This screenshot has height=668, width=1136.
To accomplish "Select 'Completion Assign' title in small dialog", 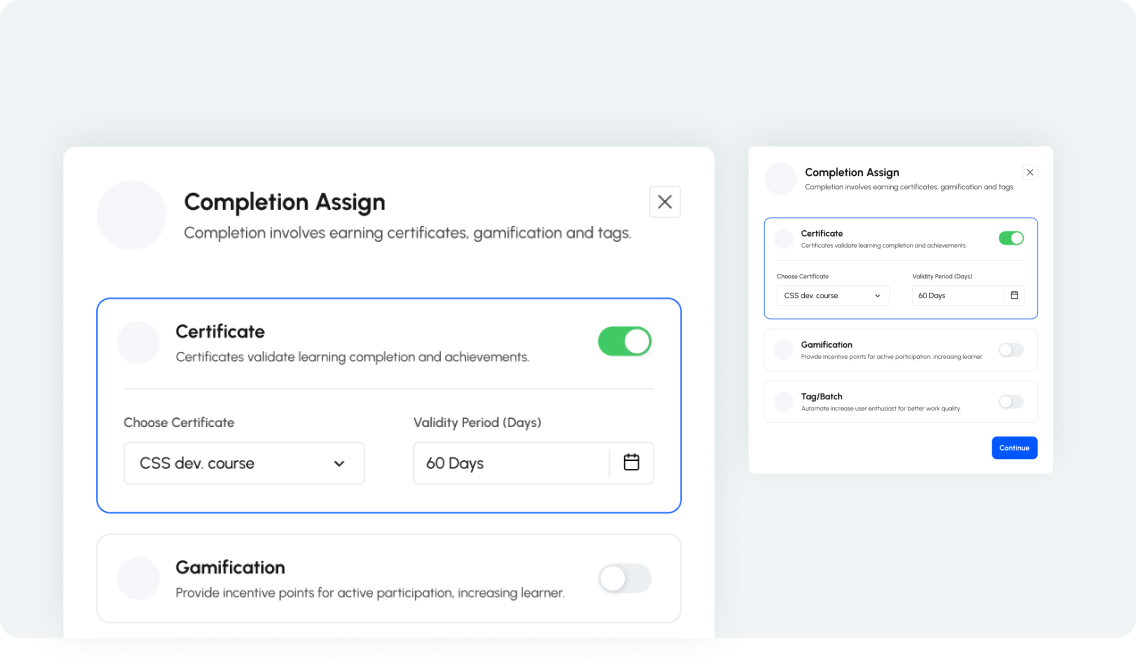I will point(852,172).
